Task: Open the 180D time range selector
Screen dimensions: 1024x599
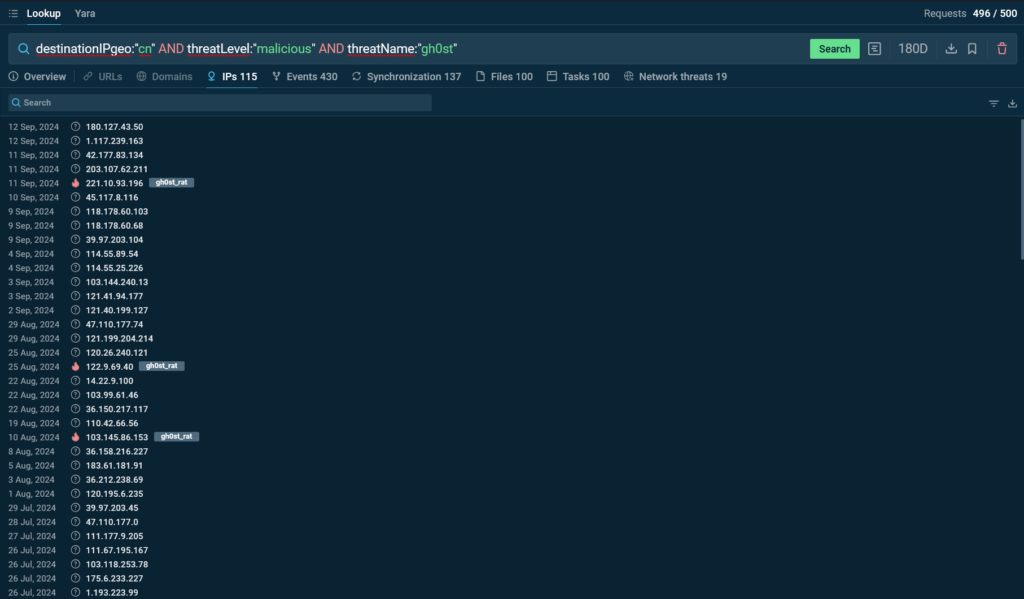Action: [x=912, y=49]
